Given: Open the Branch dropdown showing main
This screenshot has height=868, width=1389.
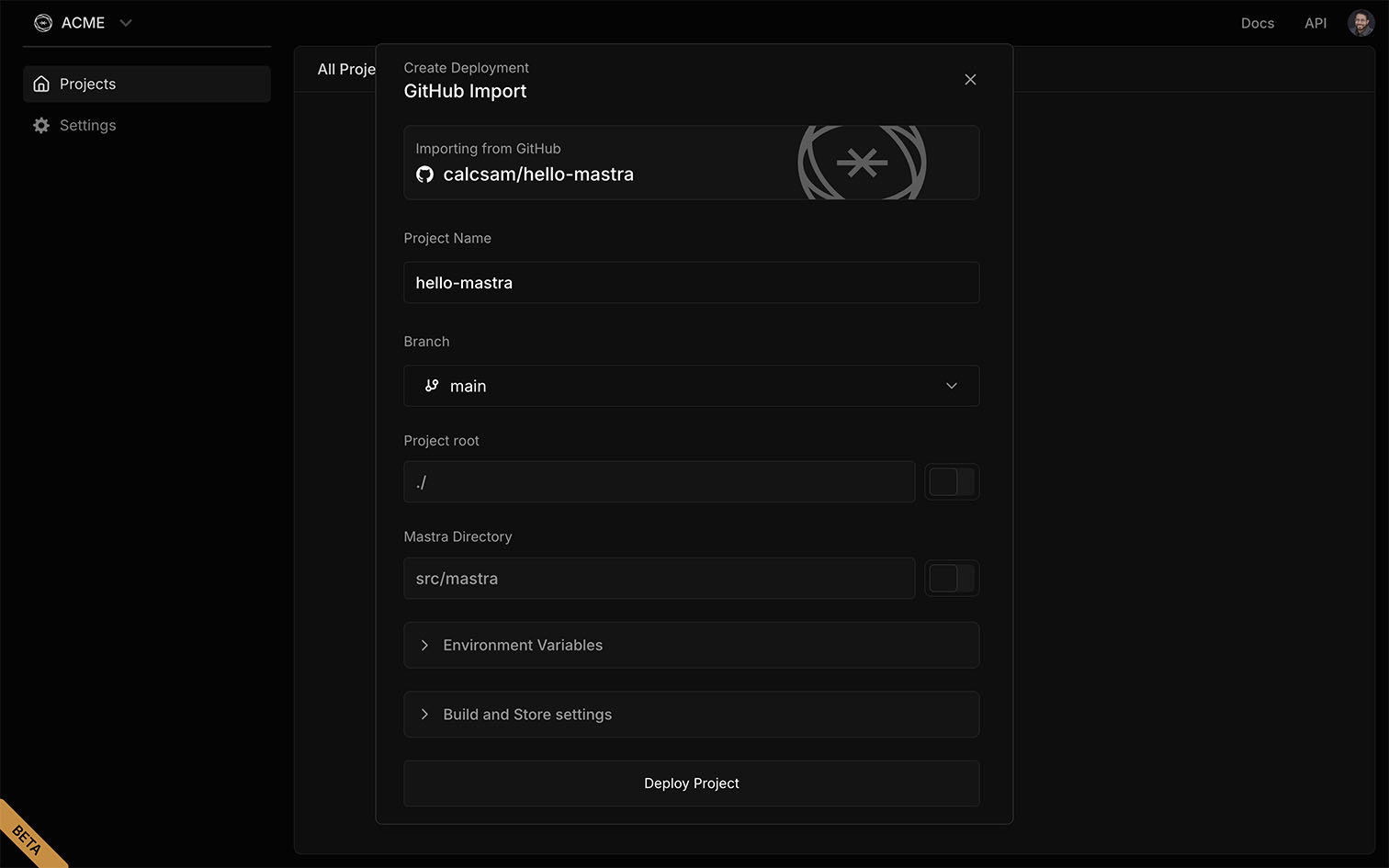Looking at the screenshot, I should 691,386.
